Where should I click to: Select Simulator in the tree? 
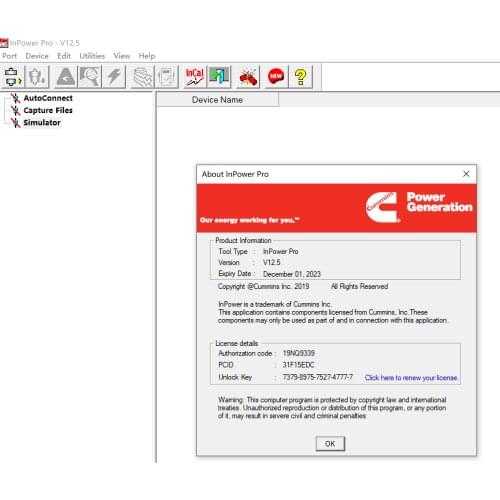click(42, 123)
